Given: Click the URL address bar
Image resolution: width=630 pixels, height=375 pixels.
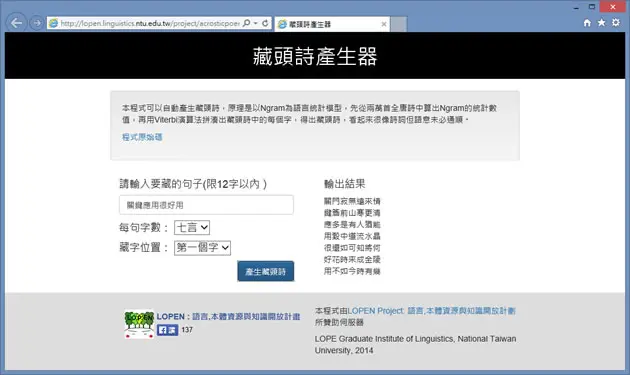Looking at the screenshot, I should (x=149, y=23).
